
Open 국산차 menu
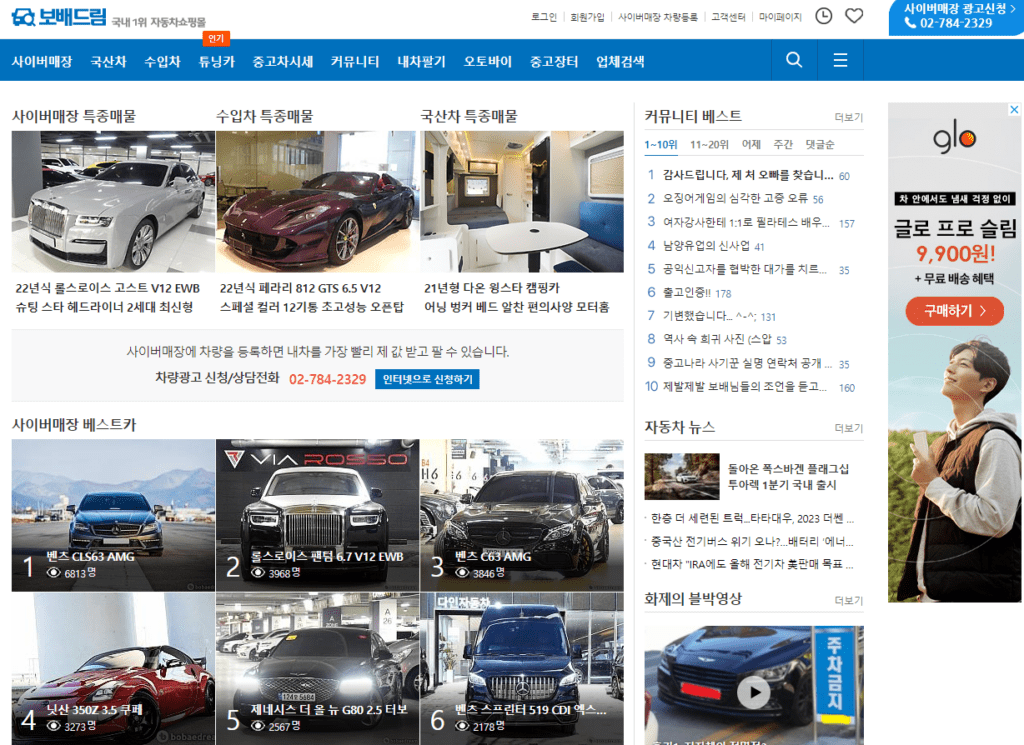point(108,61)
